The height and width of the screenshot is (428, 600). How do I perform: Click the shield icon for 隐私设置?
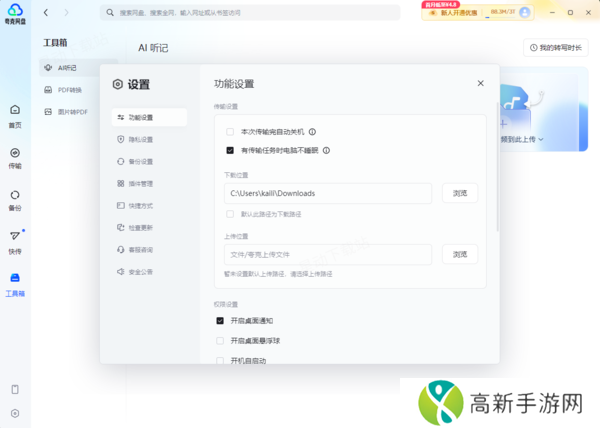(121, 139)
